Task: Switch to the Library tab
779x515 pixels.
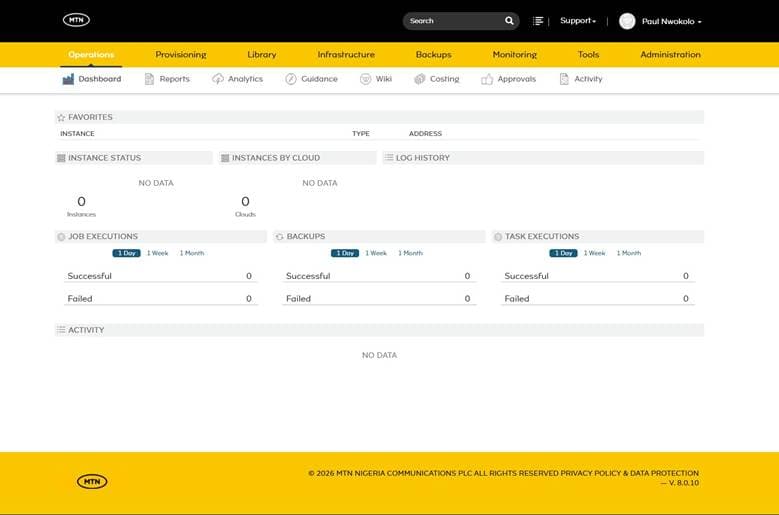Action: [x=262, y=55]
